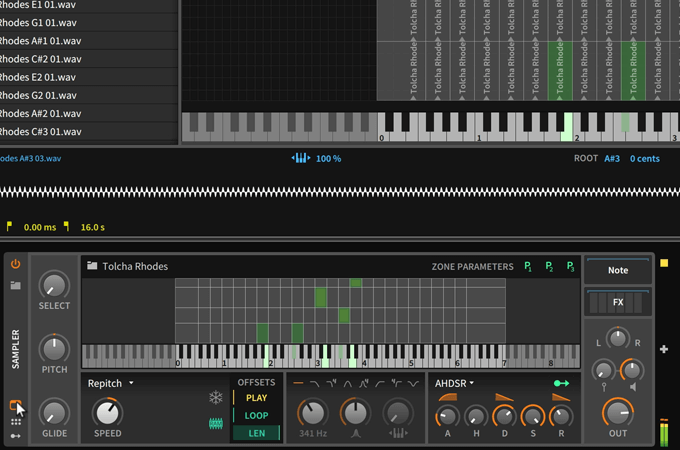680x450 pixels.
Task: Click the teal waveform icon below snowflake
Action: (x=216, y=423)
